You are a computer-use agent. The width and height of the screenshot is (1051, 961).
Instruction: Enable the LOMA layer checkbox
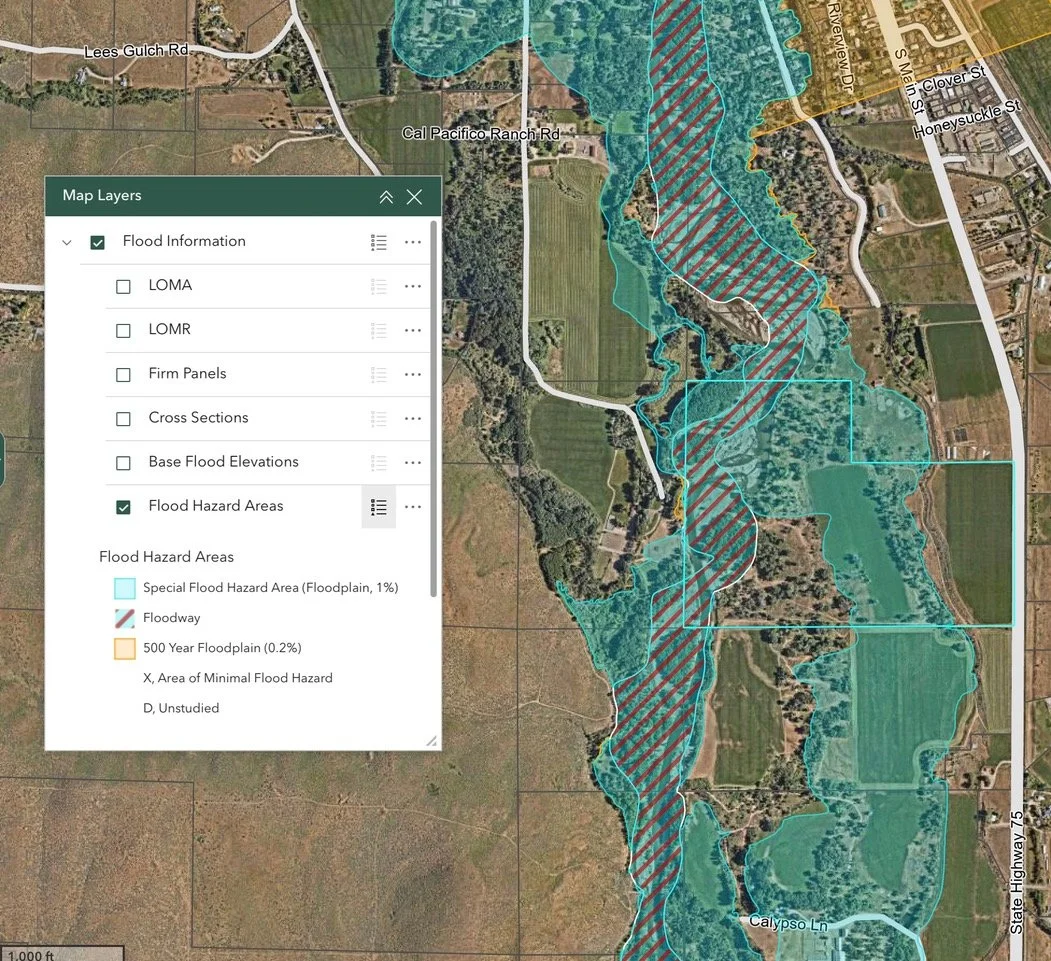[x=123, y=286]
